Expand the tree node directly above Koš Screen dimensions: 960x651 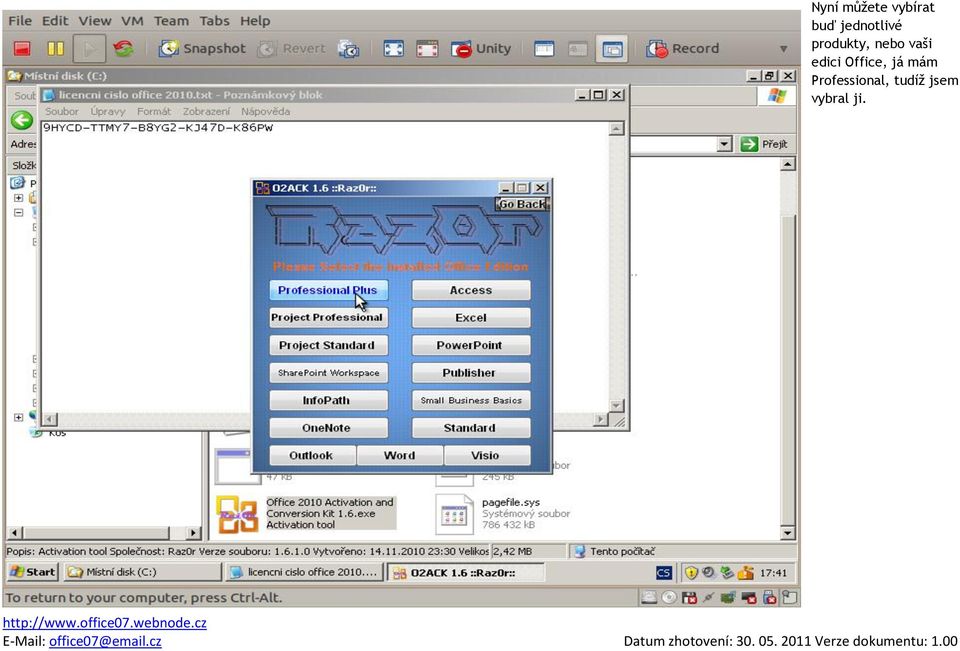point(18,417)
